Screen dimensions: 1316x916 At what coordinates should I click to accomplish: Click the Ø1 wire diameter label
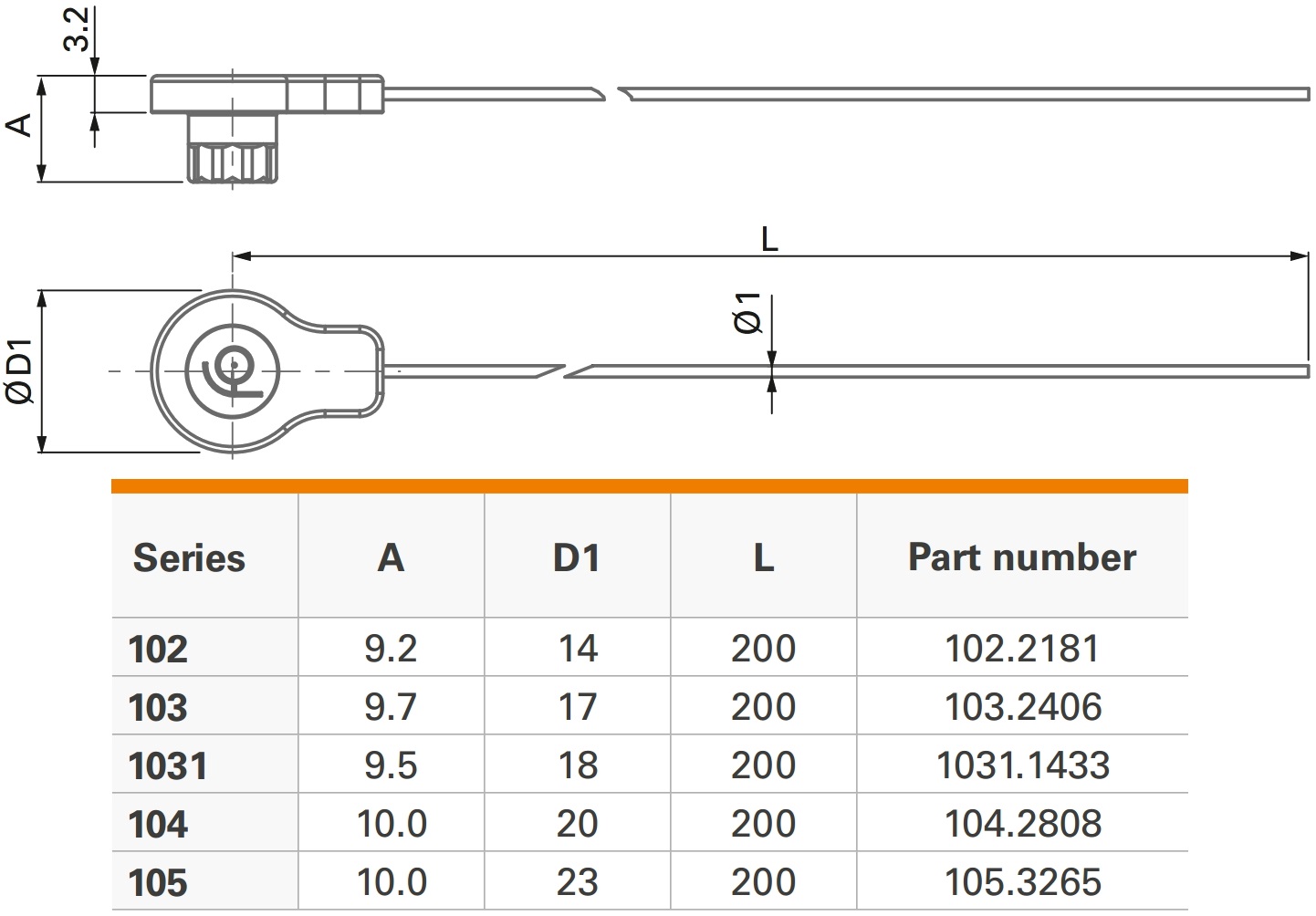(747, 313)
